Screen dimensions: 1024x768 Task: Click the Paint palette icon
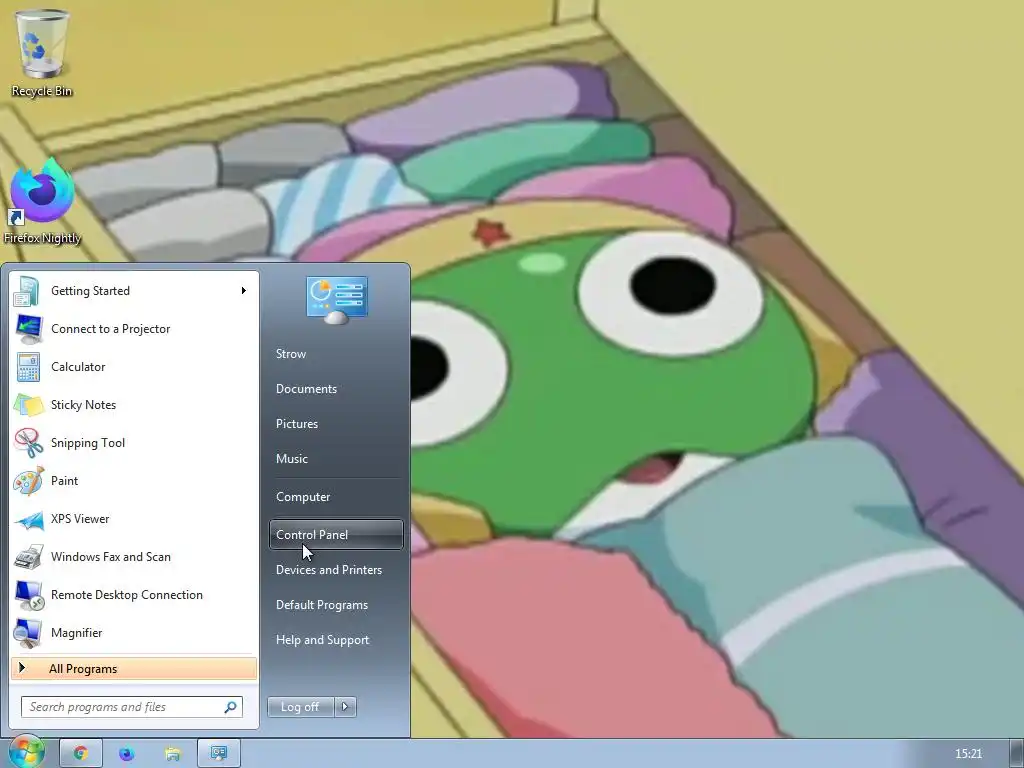(27, 481)
